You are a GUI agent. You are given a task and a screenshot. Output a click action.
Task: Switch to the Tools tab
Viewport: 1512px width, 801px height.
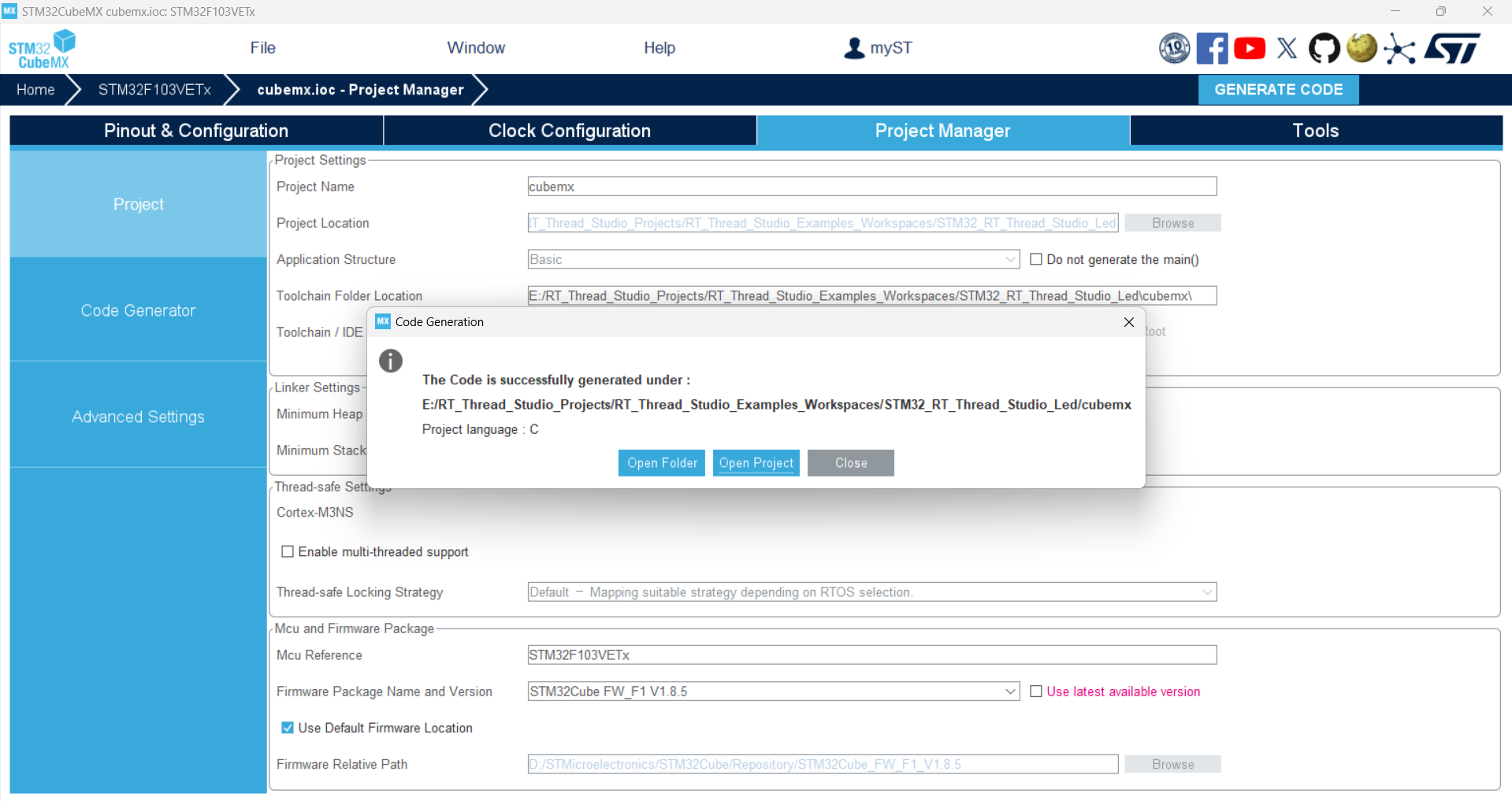pyautogui.click(x=1316, y=131)
